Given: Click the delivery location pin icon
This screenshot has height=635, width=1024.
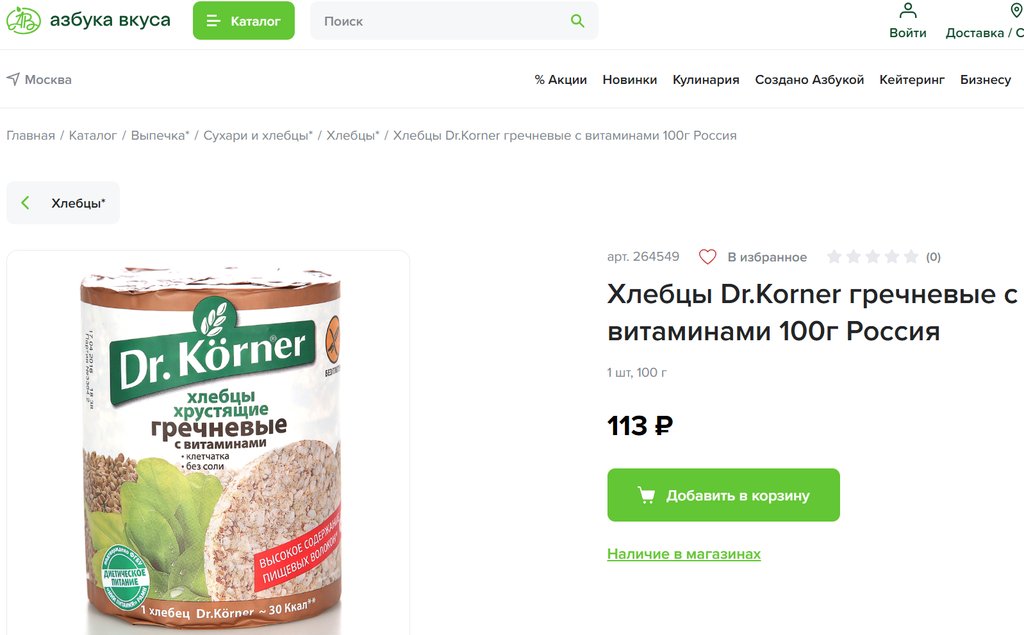Looking at the screenshot, I should pyautogui.click(x=1016, y=11).
